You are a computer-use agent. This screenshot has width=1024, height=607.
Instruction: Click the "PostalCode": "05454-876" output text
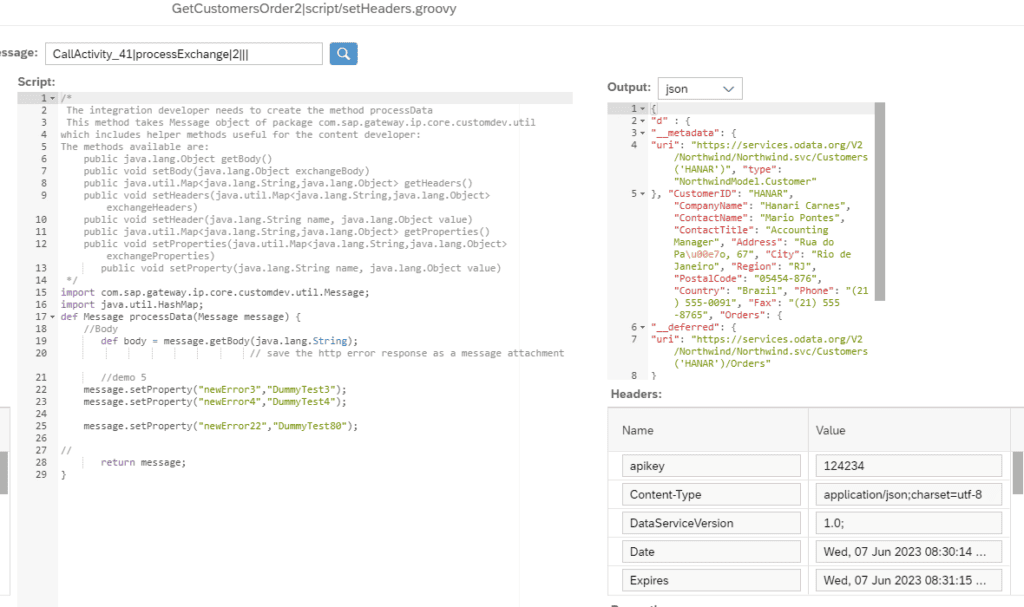click(x=748, y=278)
